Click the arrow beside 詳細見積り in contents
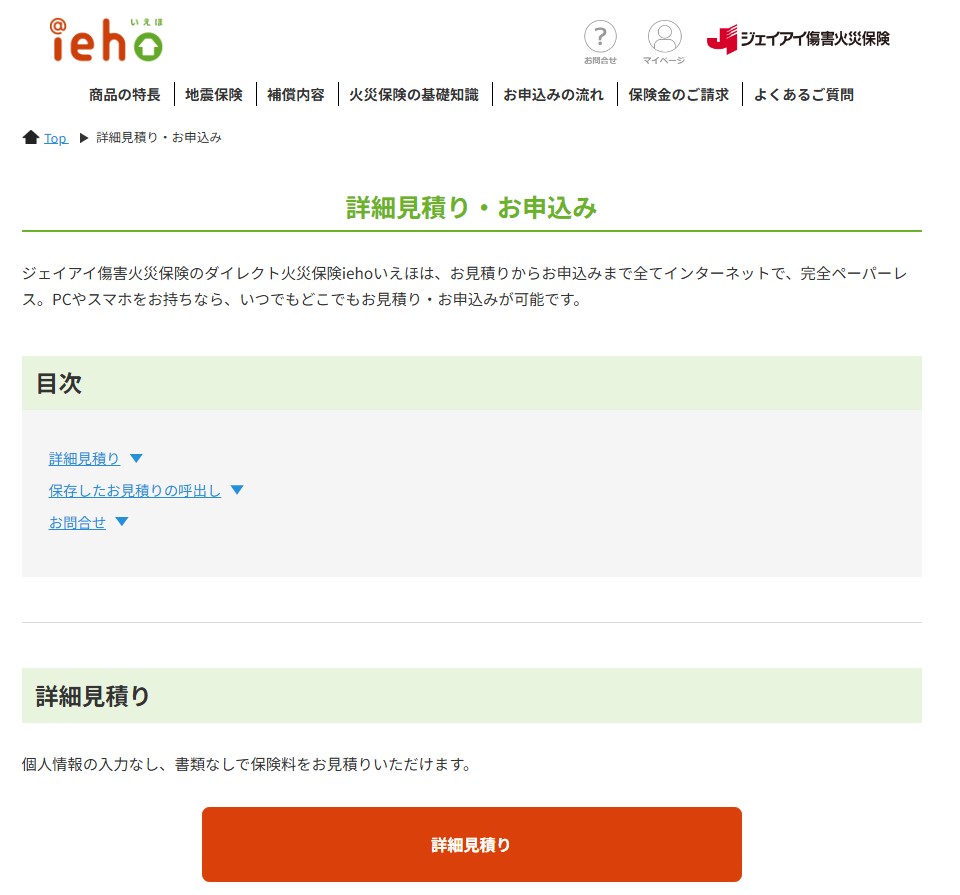Image resolution: width=960 pixels, height=895 pixels. (x=137, y=459)
